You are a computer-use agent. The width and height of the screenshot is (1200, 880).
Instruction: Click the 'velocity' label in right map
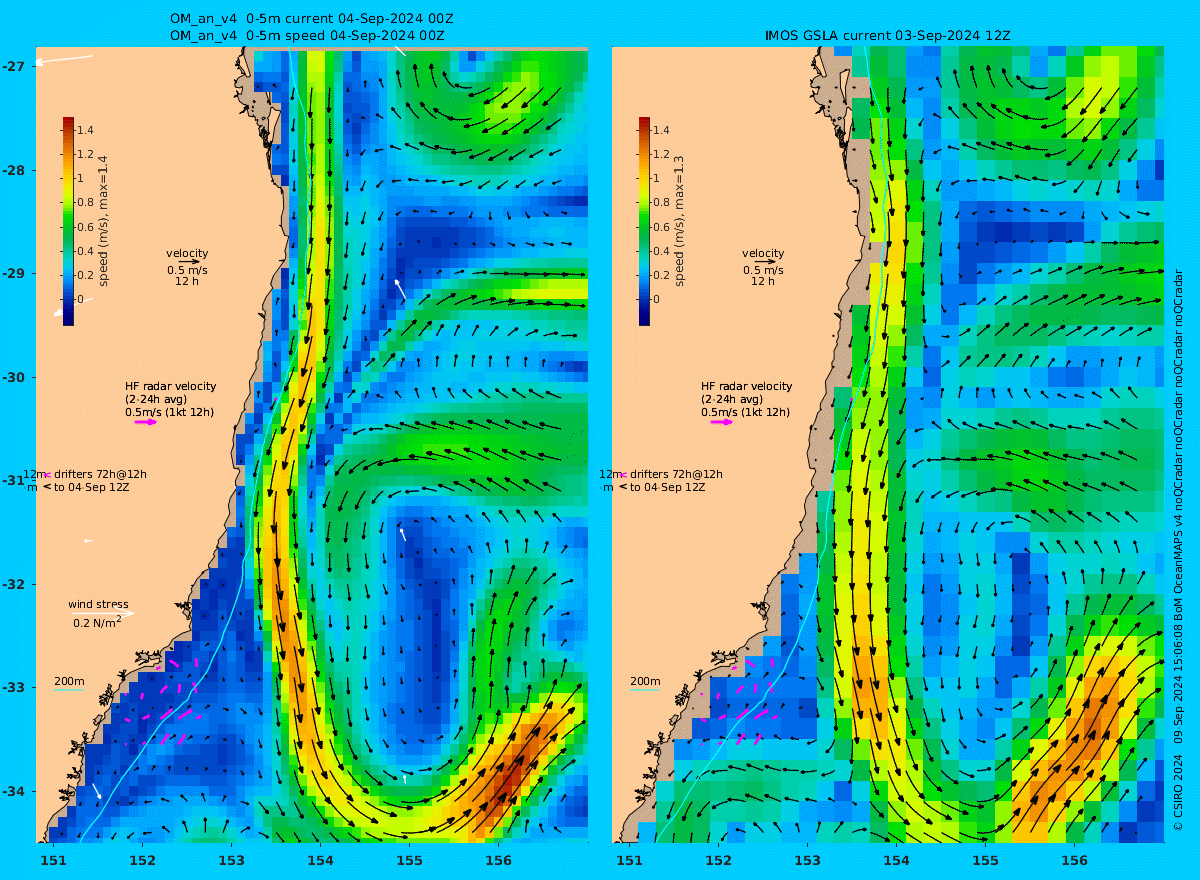pos(763,253)
